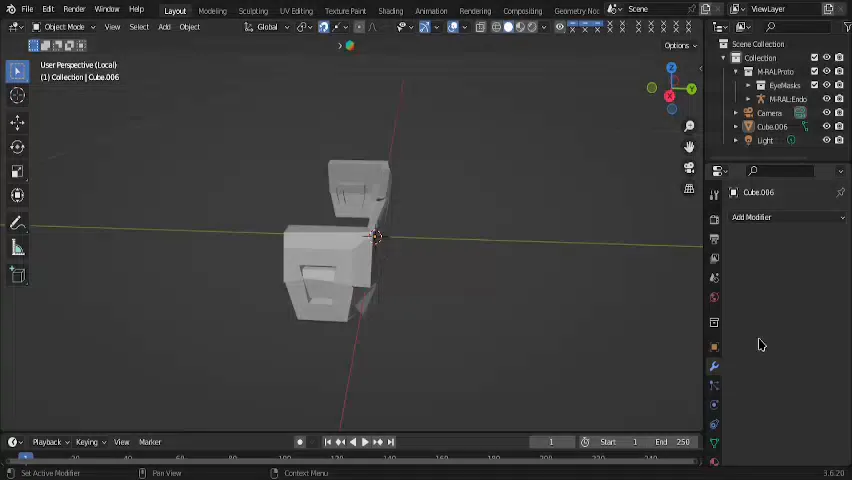Image resolution: width=852 pixels, height=480 pixels.
Task: Toggle camera view icon
Action: [689, 168]
